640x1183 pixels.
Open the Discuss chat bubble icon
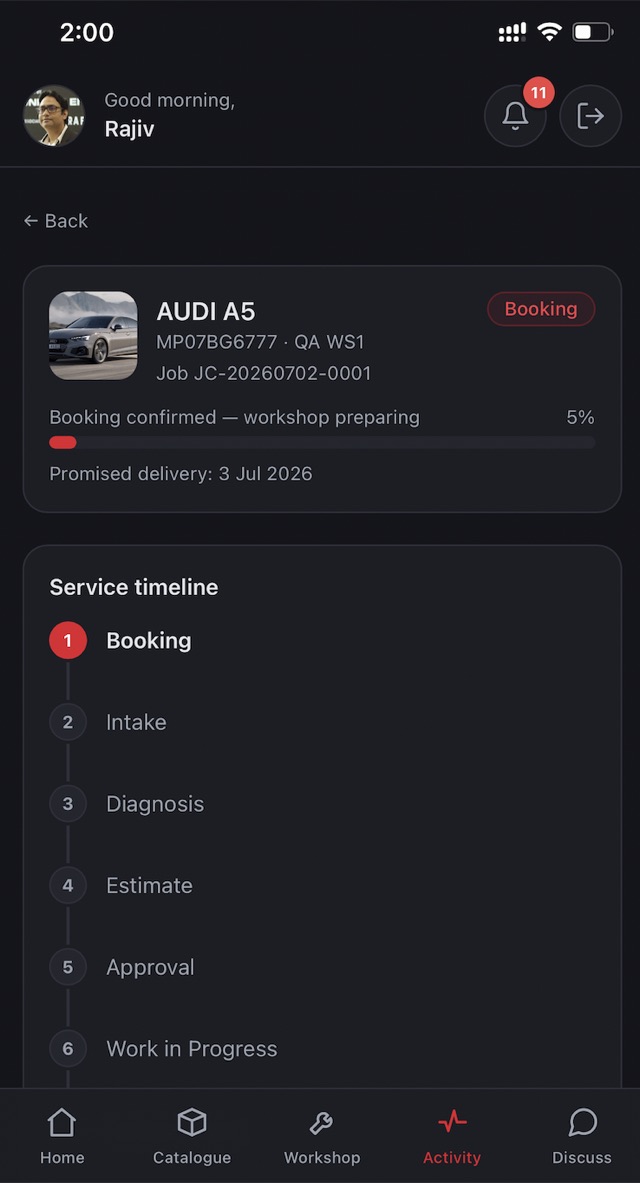coord(582,1123)
